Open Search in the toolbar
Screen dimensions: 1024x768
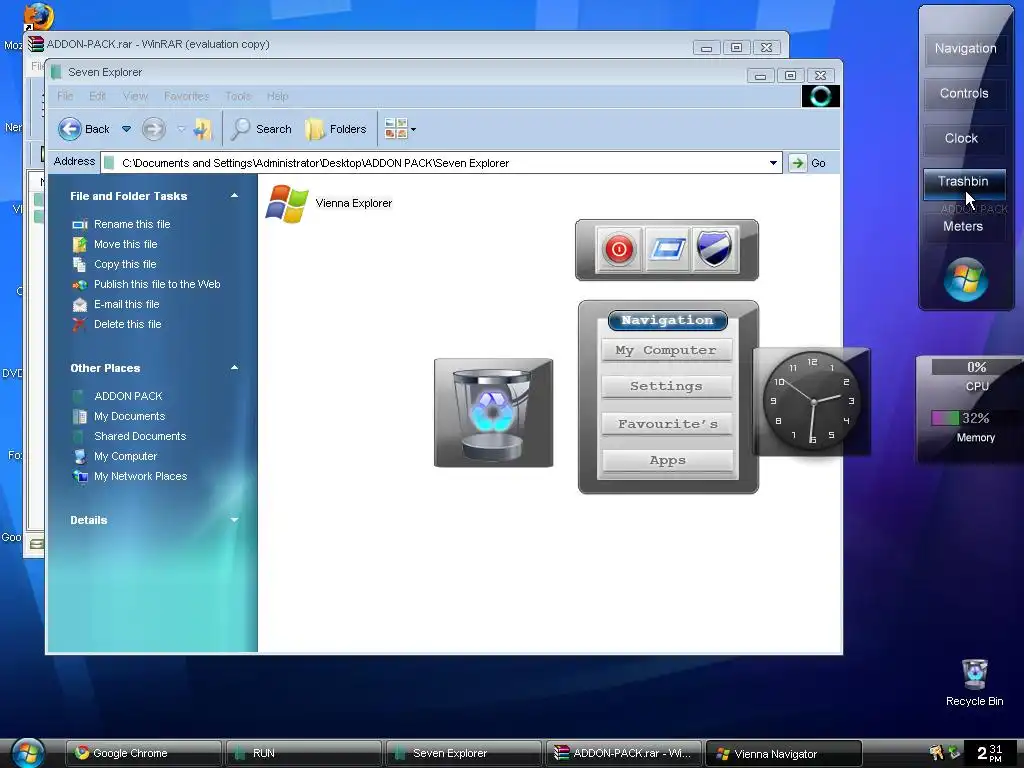pyautogui.click(x=261, y=129)
